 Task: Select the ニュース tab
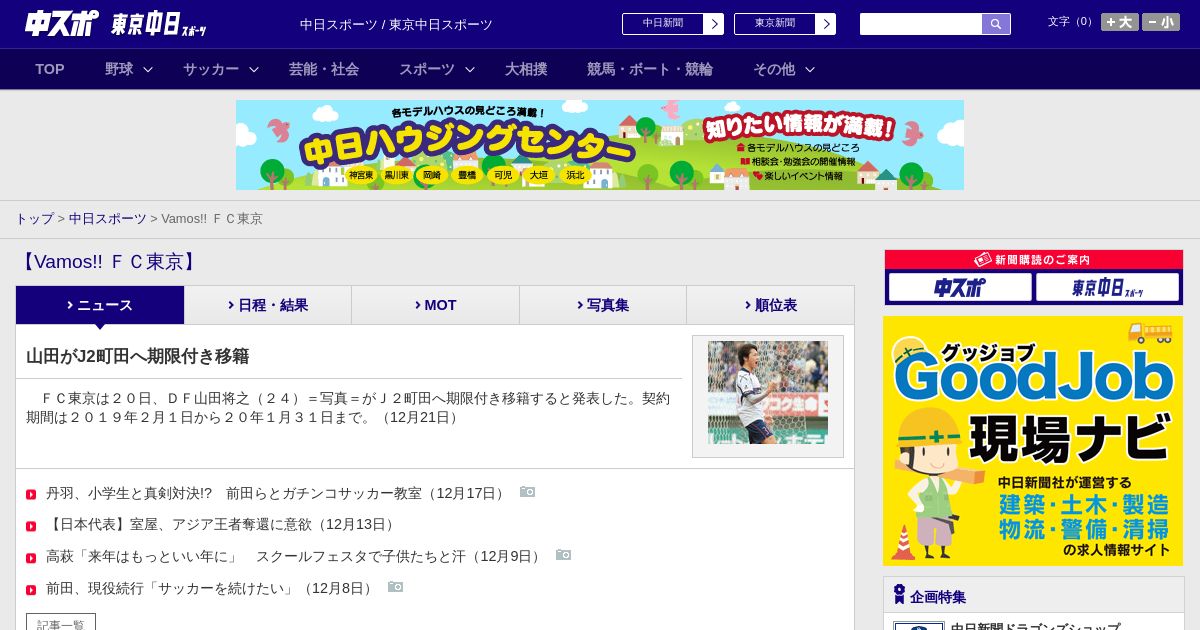(x=100, y=305)
